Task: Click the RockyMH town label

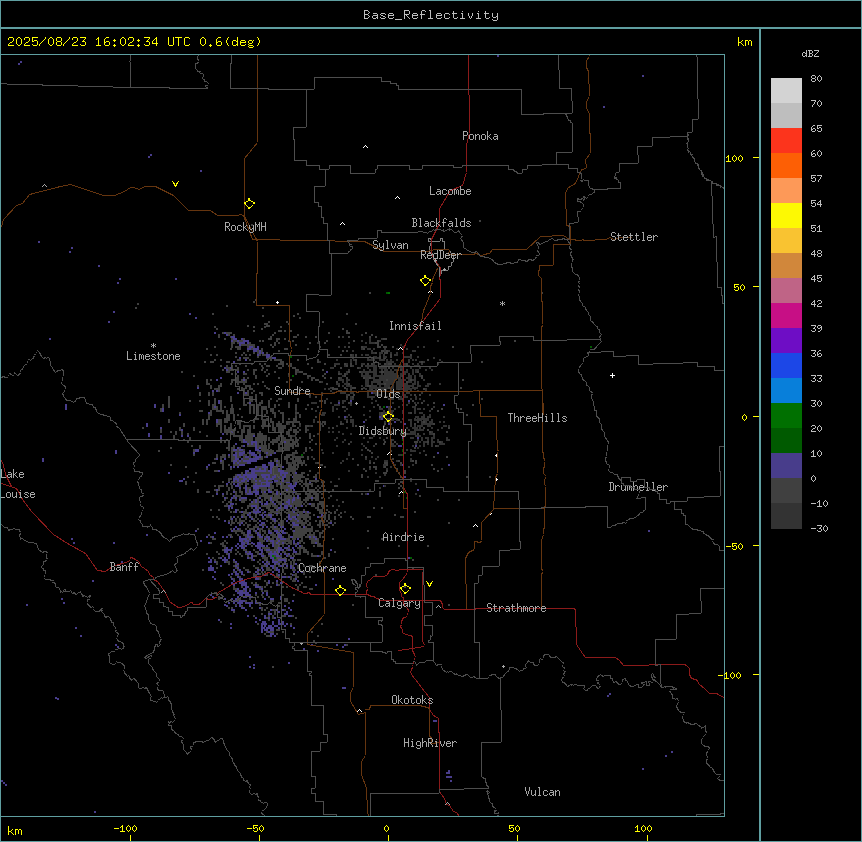Action: point(245,227)
